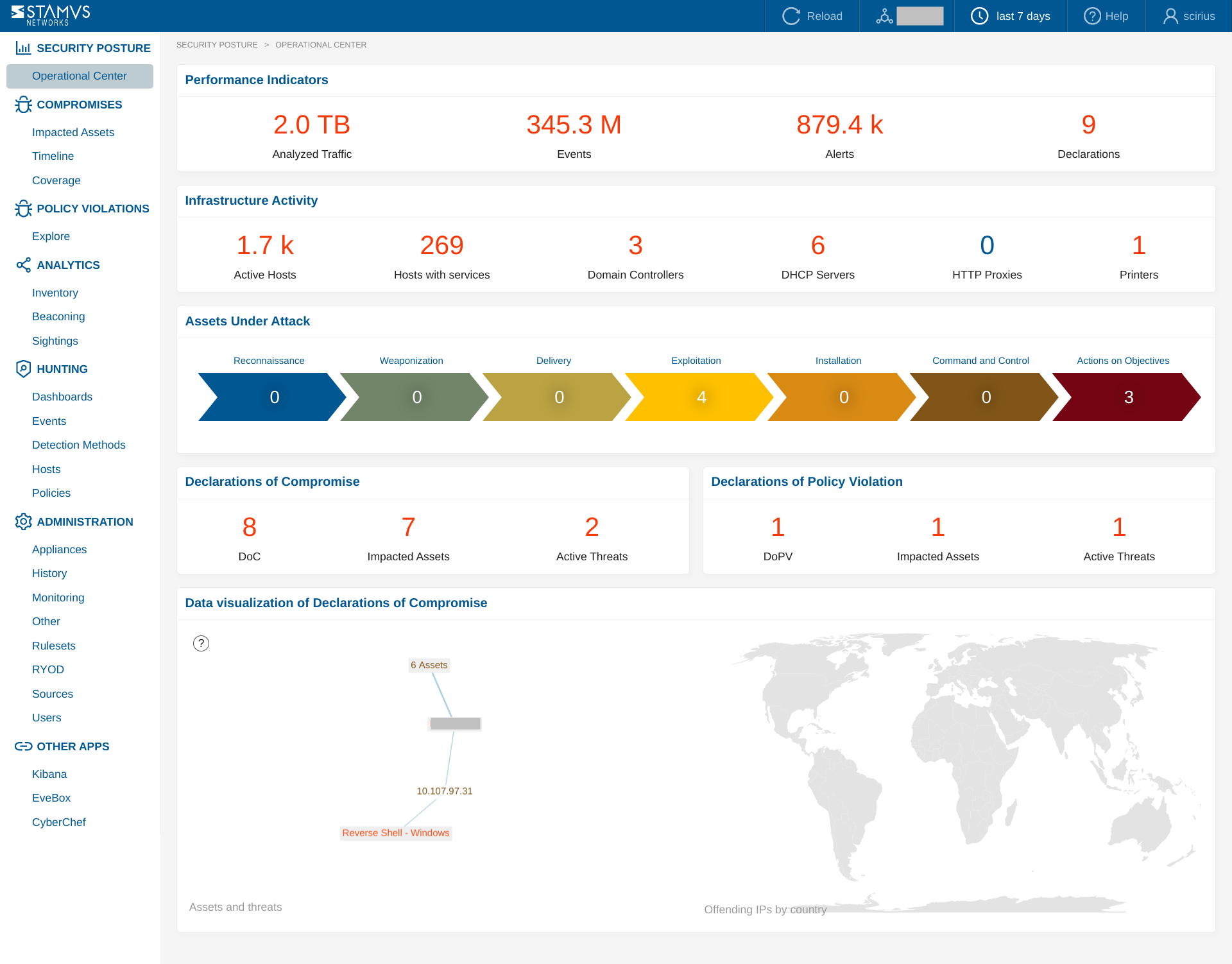1232x964 pixels.
Task: Open the Kibana link under Other Apps
Action: pos(49,774)
